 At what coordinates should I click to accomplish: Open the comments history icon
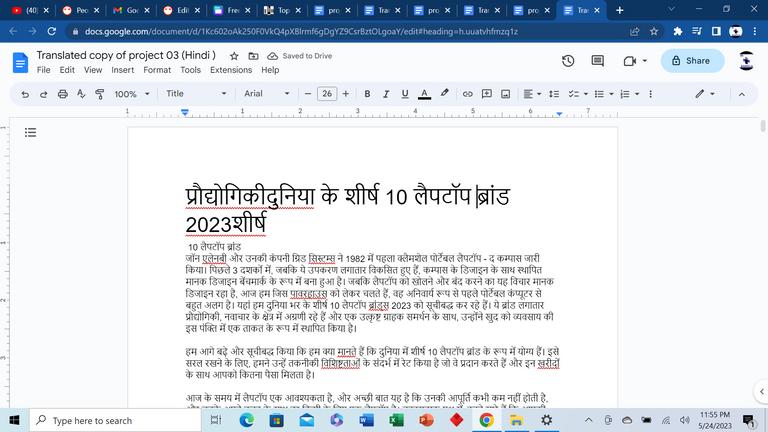click(x=596, y=61)
